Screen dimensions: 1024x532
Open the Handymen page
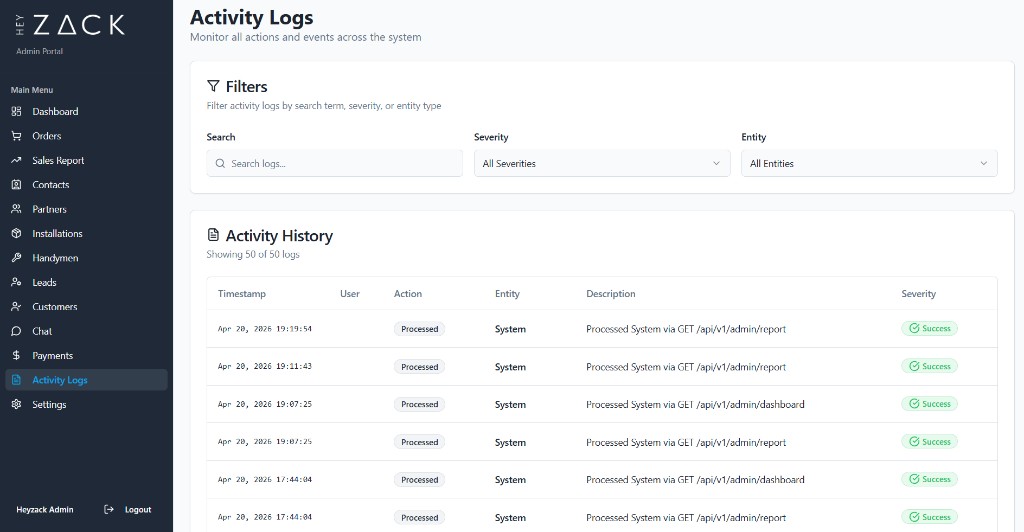point(86,258)
